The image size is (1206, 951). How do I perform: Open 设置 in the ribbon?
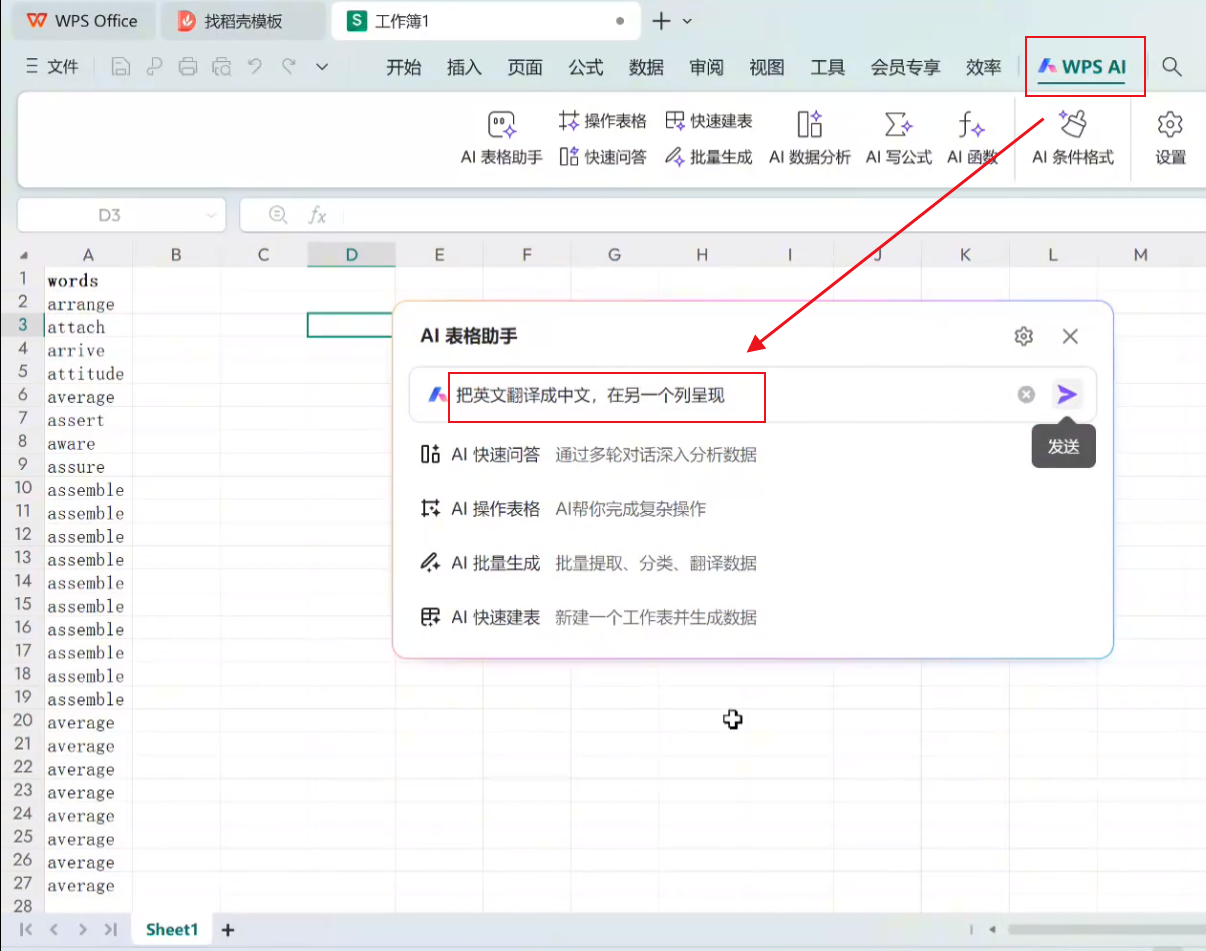[1170, 138]
